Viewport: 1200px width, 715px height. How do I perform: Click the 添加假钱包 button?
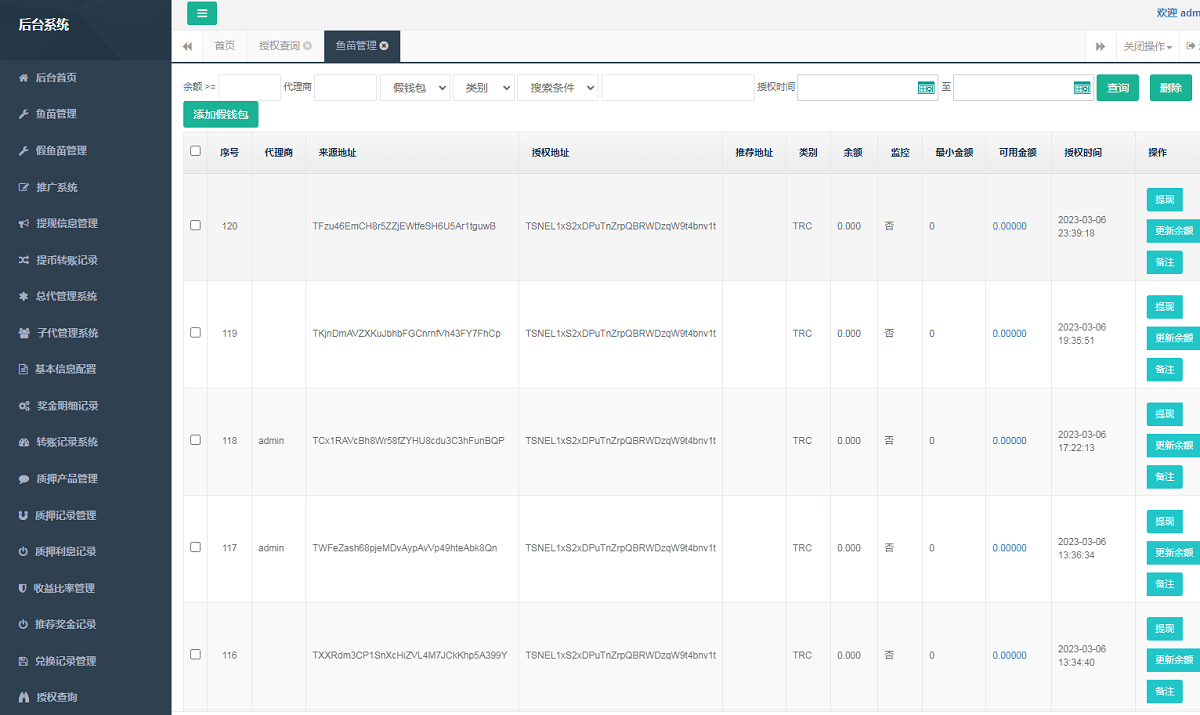coord(221,115)
